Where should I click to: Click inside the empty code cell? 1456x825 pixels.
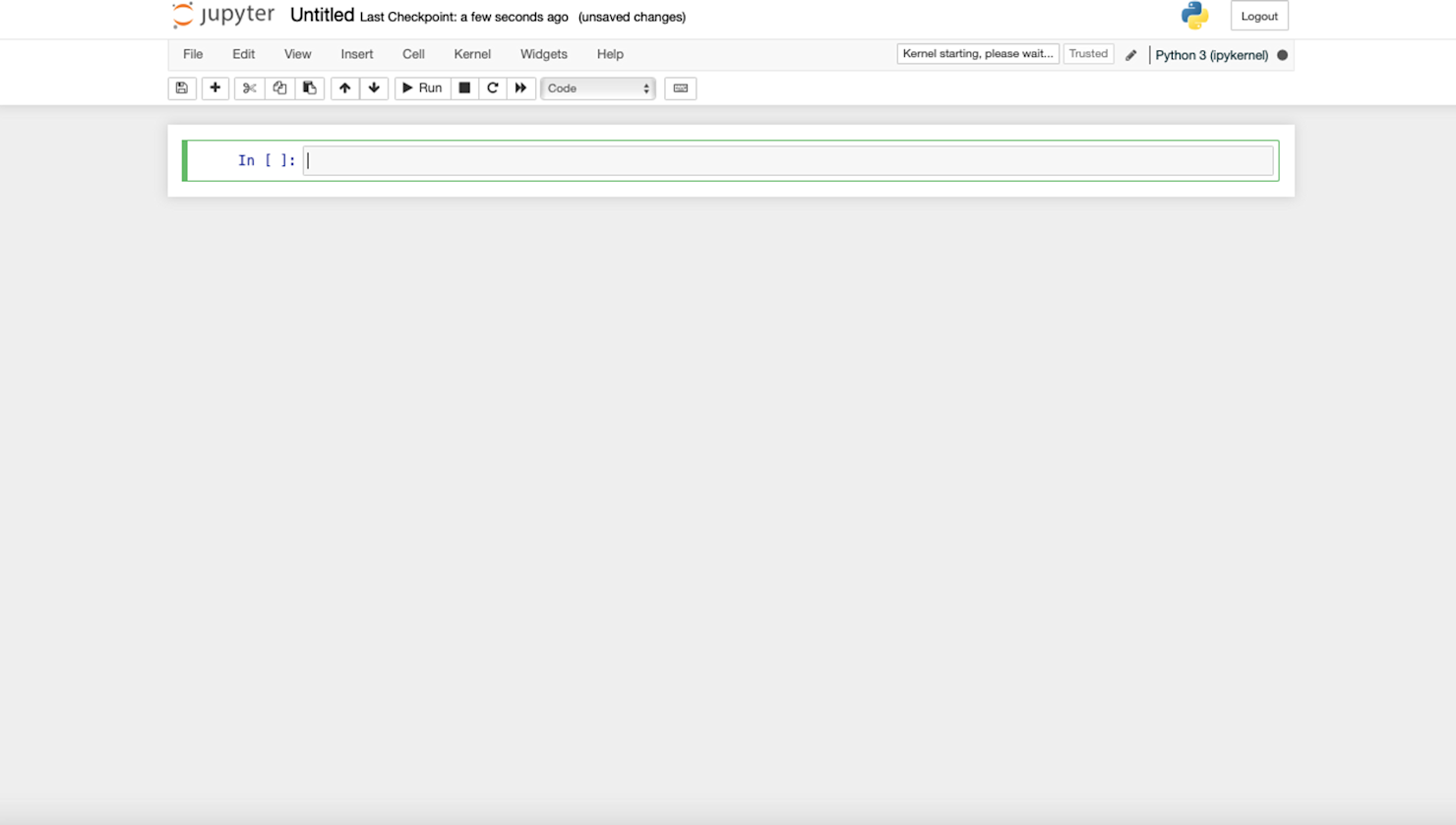pyautogui.click(x=689, y=159)
